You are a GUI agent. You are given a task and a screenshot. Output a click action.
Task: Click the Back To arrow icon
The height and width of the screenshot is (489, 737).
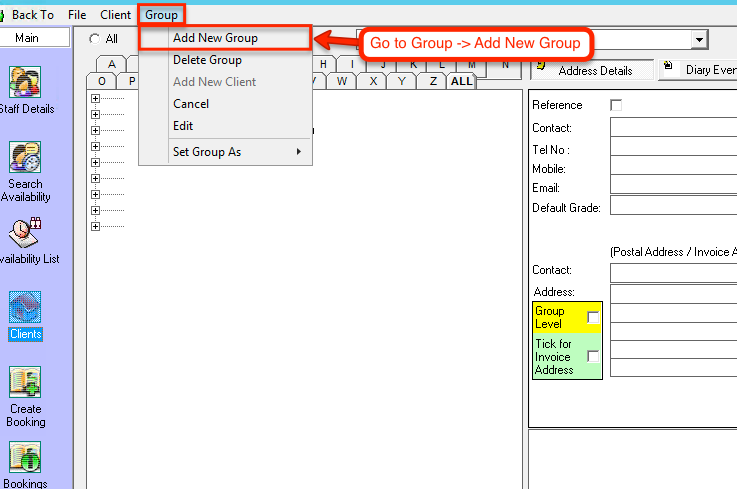point(4,15)
